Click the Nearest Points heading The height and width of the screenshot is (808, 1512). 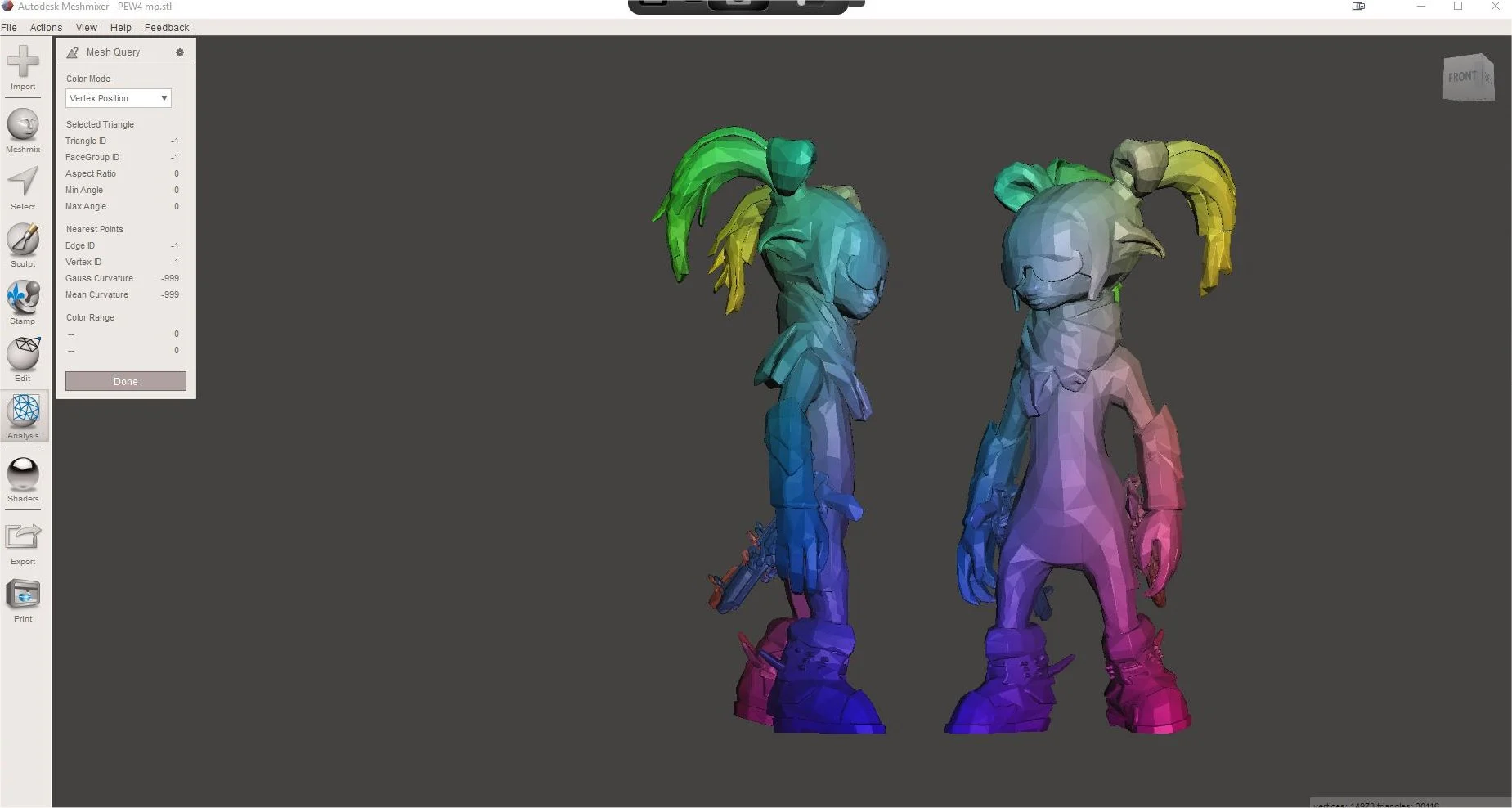tap(95, 229)
